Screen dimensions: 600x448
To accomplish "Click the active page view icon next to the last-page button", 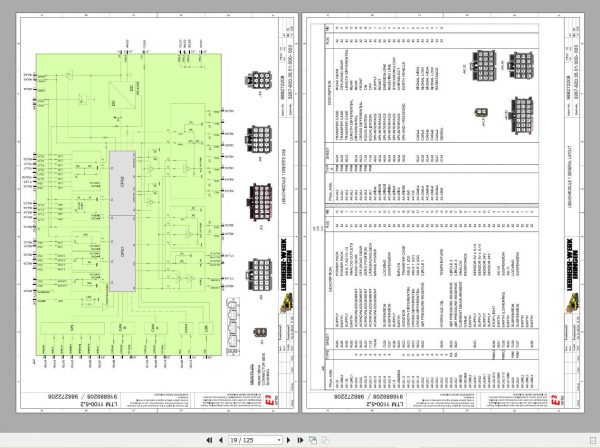I will point(313,440).
